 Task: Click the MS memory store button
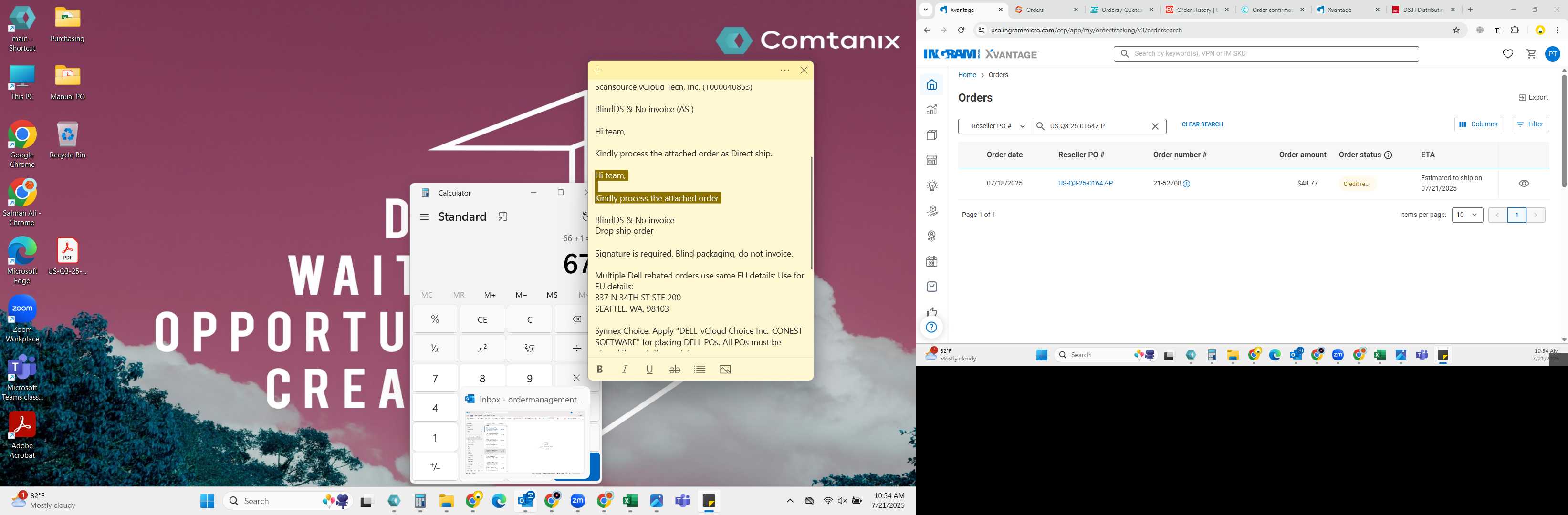(552, 295)
